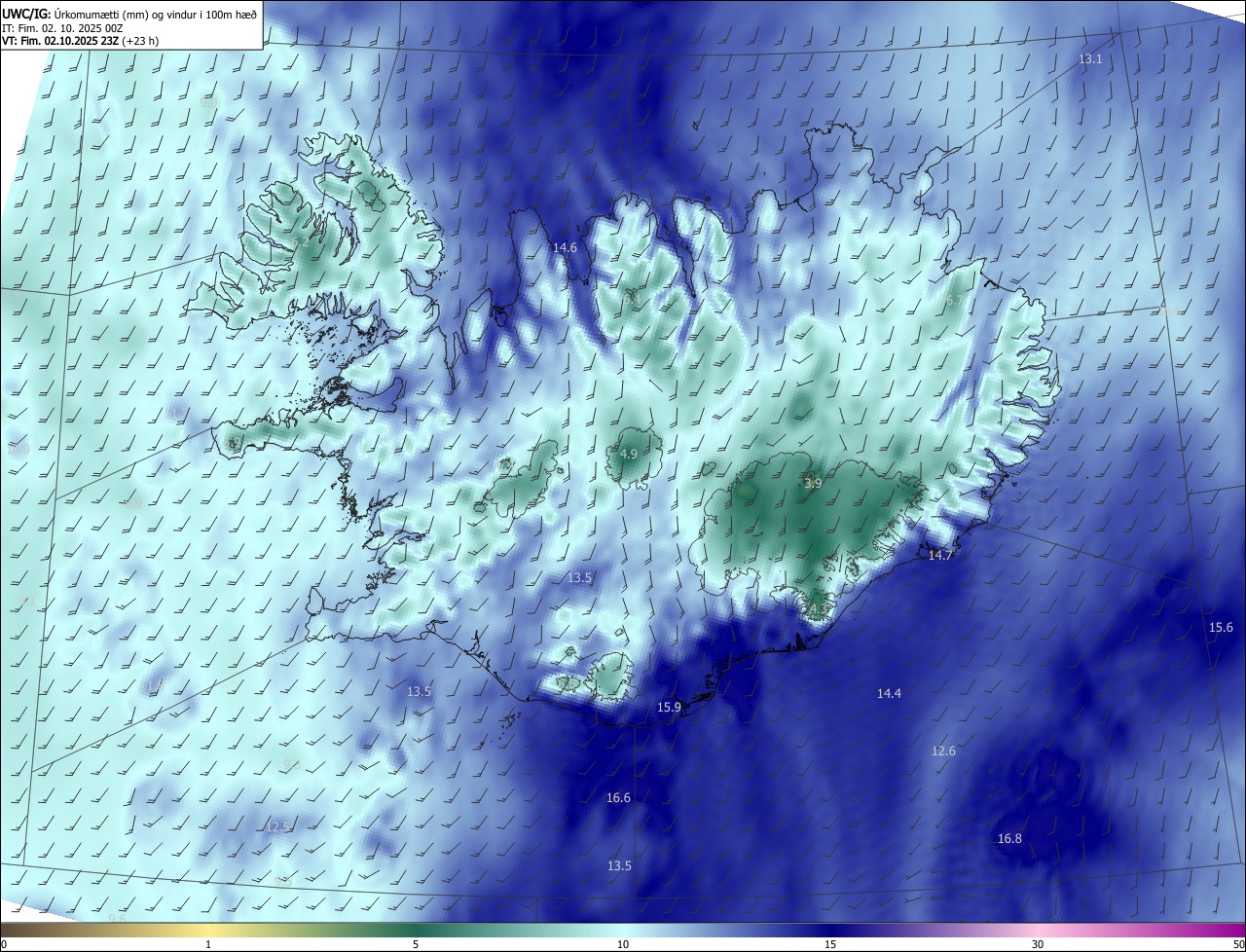This screenshot has height=952, width=1246.
Task: Select the 15.6 label at east edge
Action: 1221,628
